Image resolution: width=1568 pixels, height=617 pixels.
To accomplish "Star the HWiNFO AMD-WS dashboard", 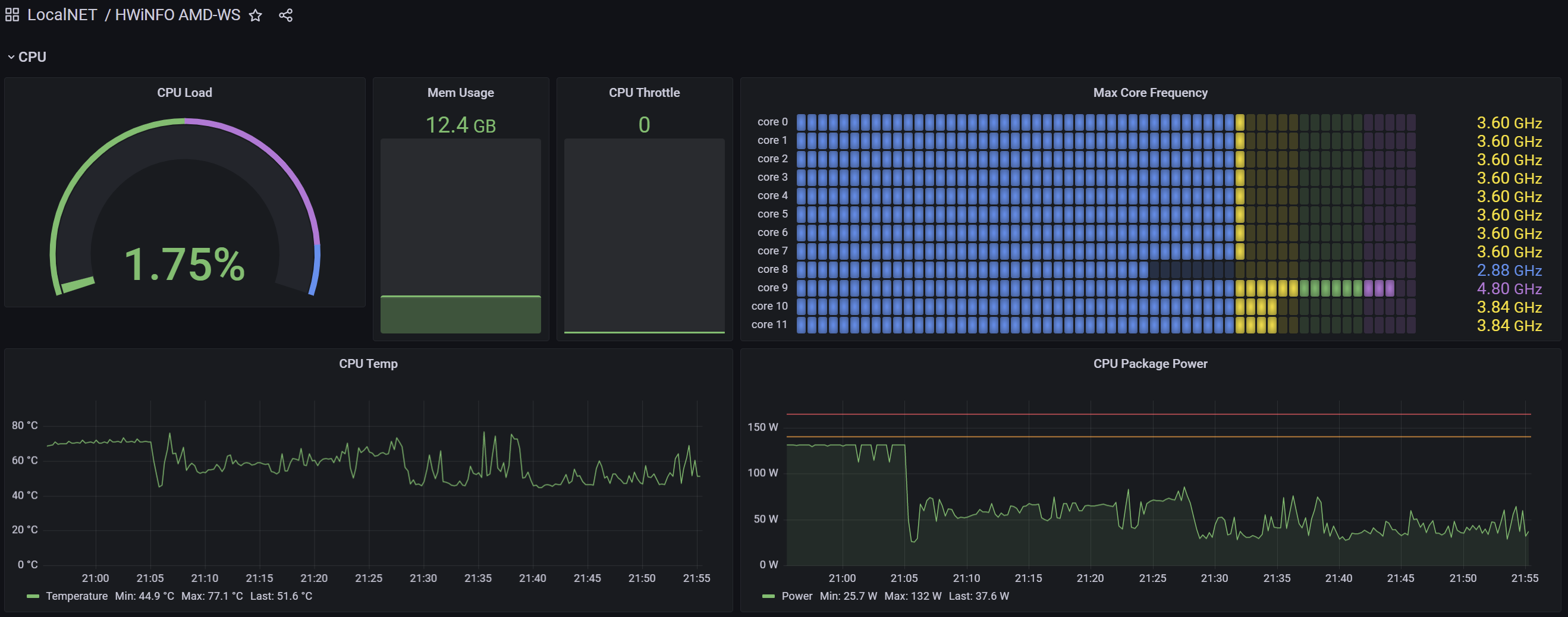I will click(x=255, y=15).
